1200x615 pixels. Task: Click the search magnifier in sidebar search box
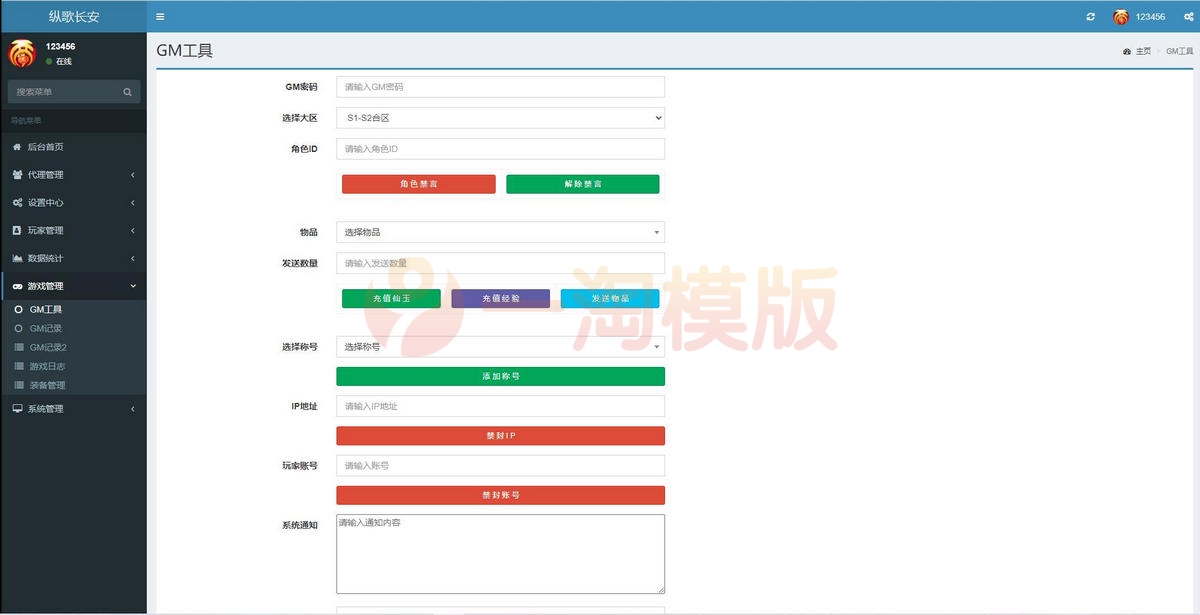point(127,90)
